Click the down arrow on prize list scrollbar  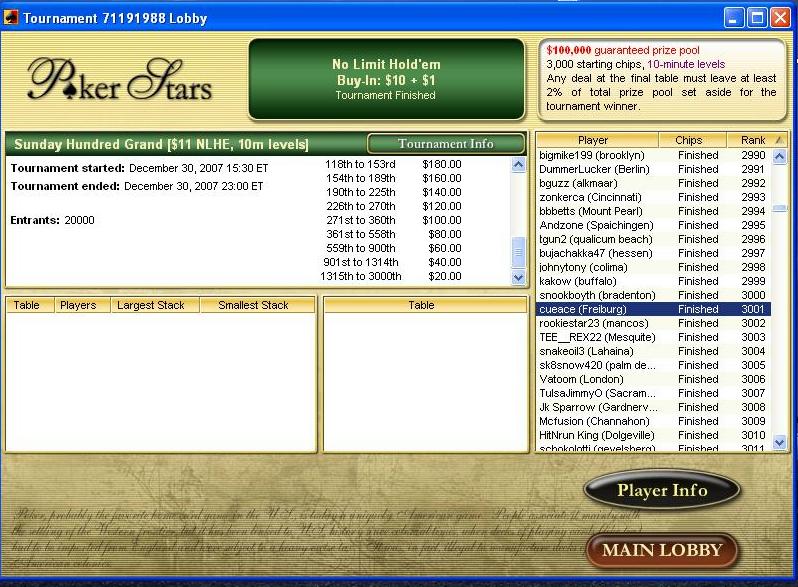[518, 277]
